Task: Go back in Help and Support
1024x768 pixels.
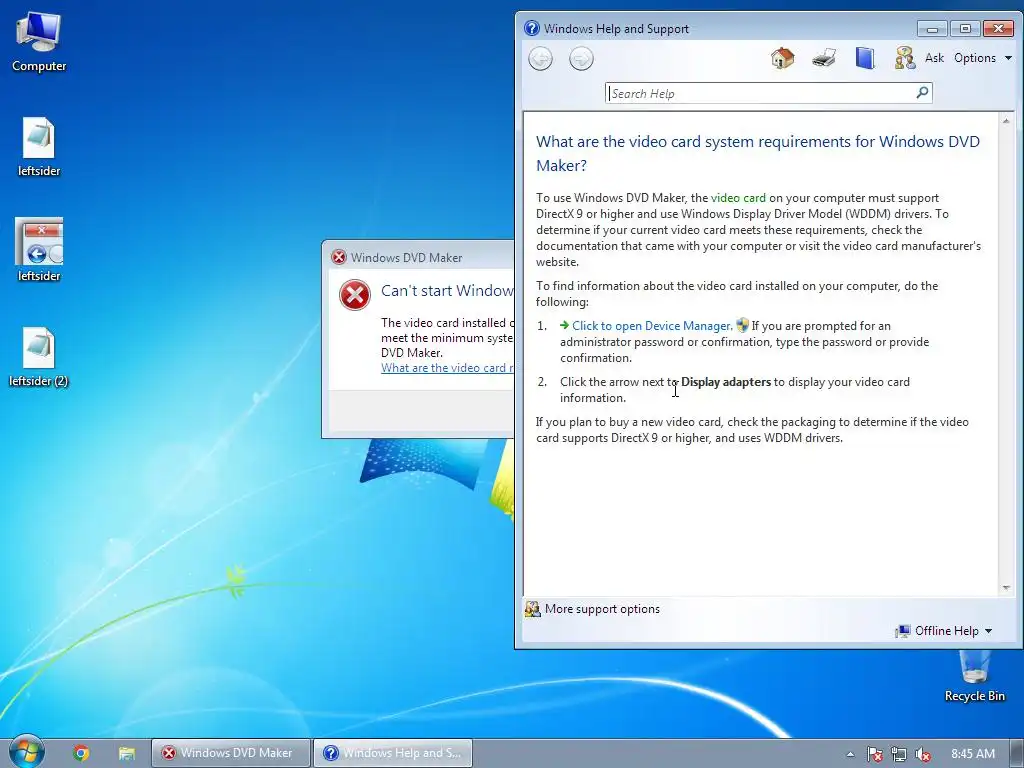Action: pos(540,59)
